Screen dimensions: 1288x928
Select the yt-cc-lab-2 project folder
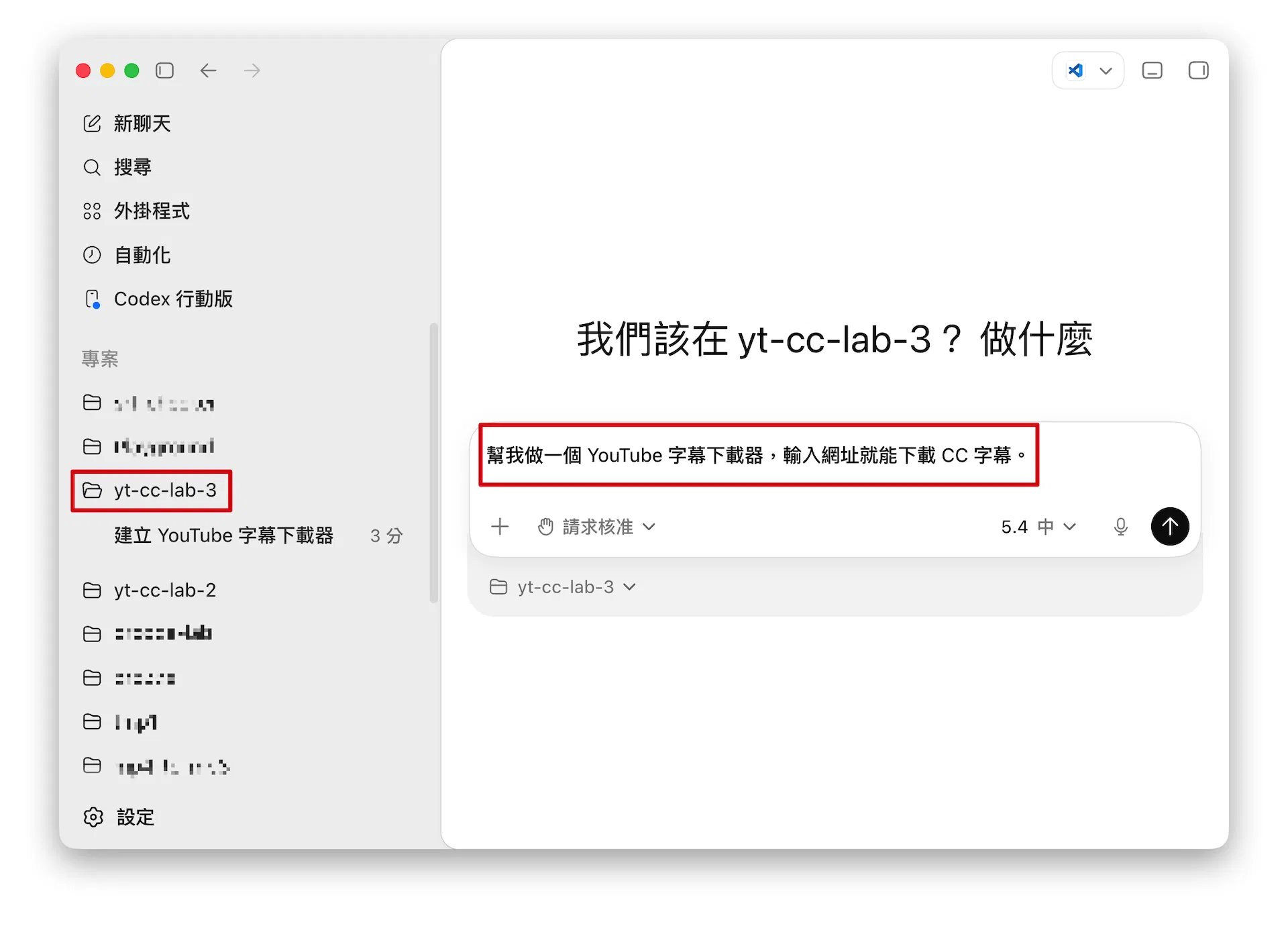(x=150, y=590)
